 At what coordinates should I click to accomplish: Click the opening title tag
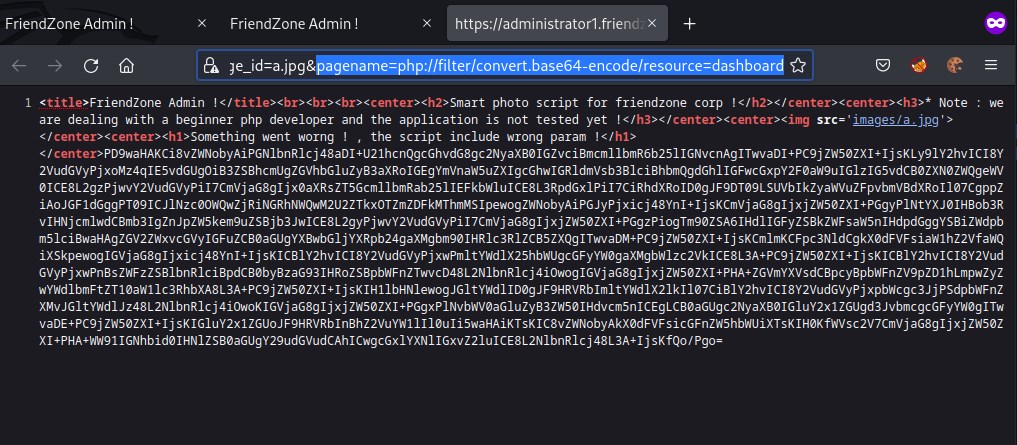pos(64,103)
